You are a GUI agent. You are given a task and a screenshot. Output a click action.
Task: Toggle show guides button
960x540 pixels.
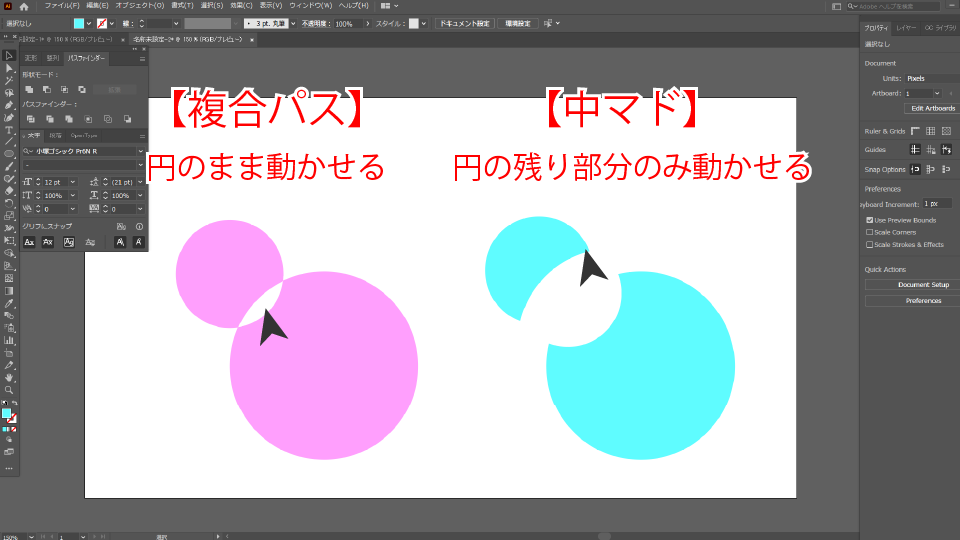click(x=915, y=149)
